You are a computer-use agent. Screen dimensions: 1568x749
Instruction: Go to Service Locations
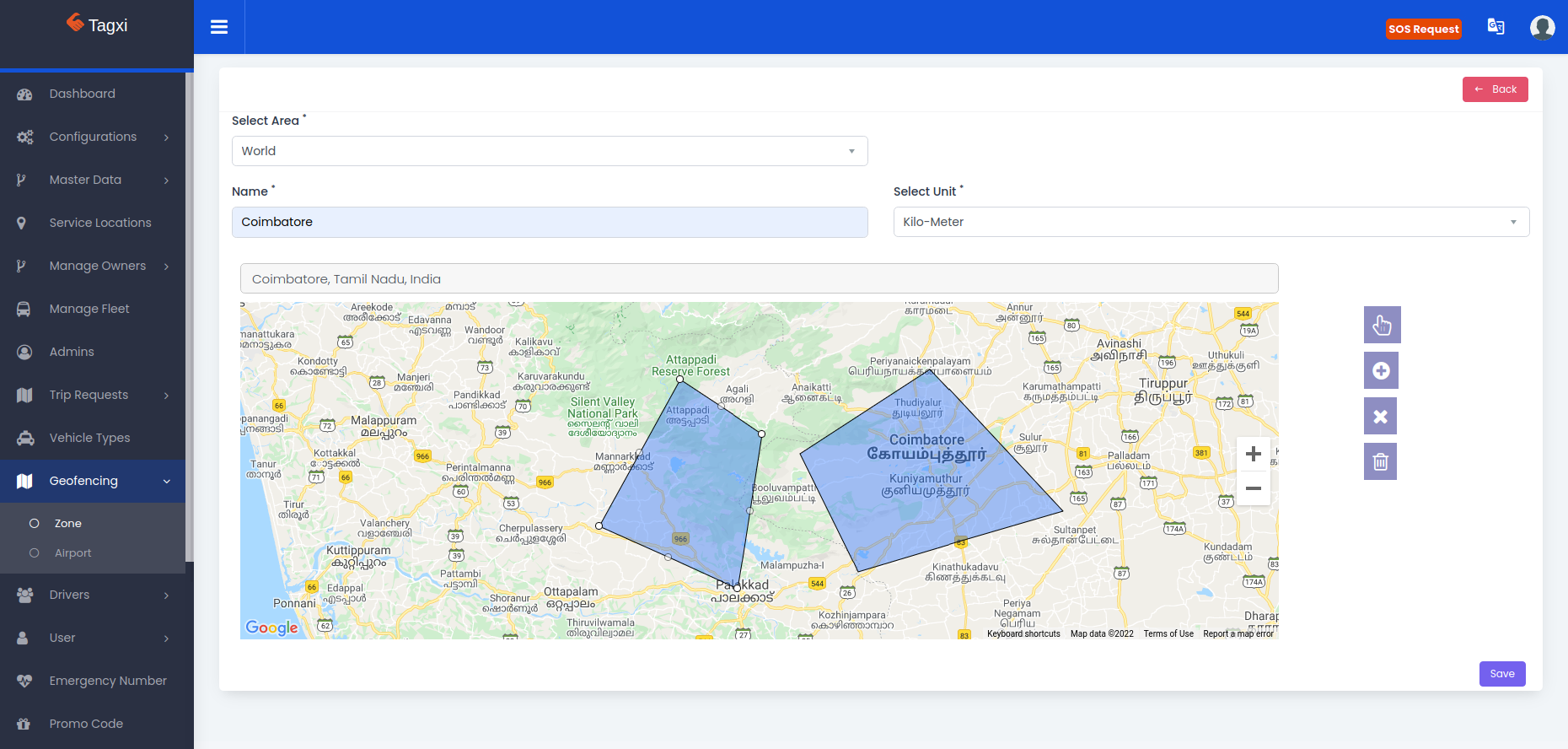point(99,223)
